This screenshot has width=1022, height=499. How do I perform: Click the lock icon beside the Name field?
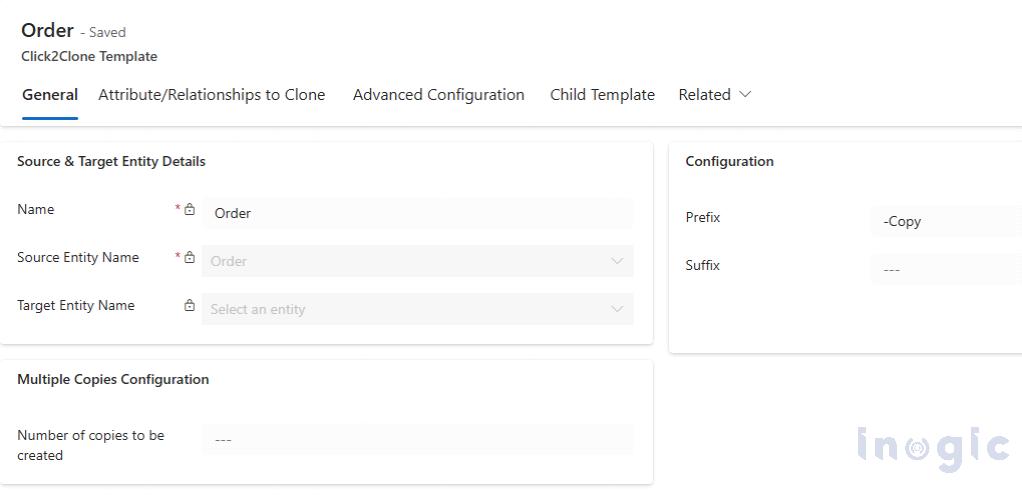[x=190, y=210]
